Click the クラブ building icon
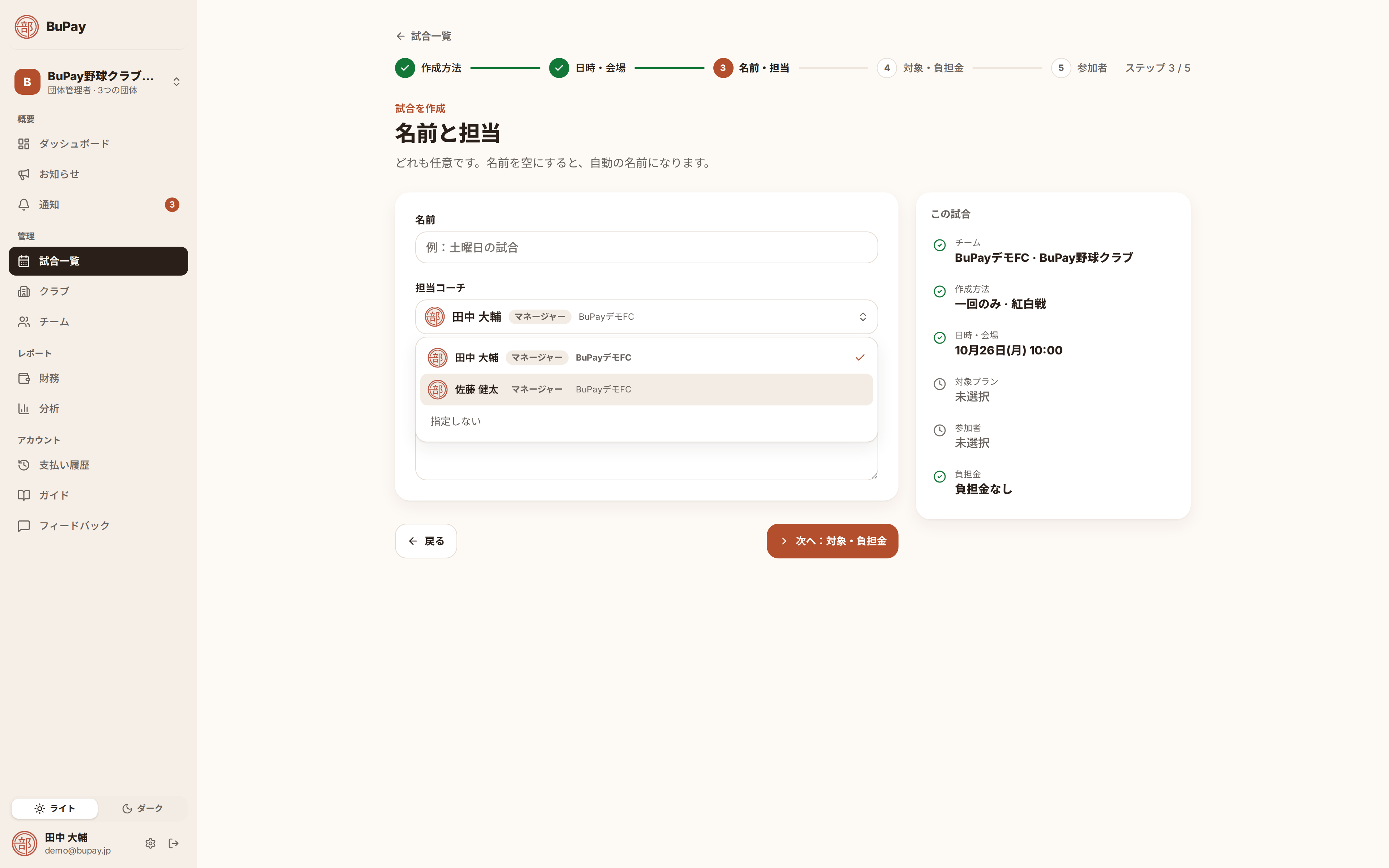 (x=24, y=291)
